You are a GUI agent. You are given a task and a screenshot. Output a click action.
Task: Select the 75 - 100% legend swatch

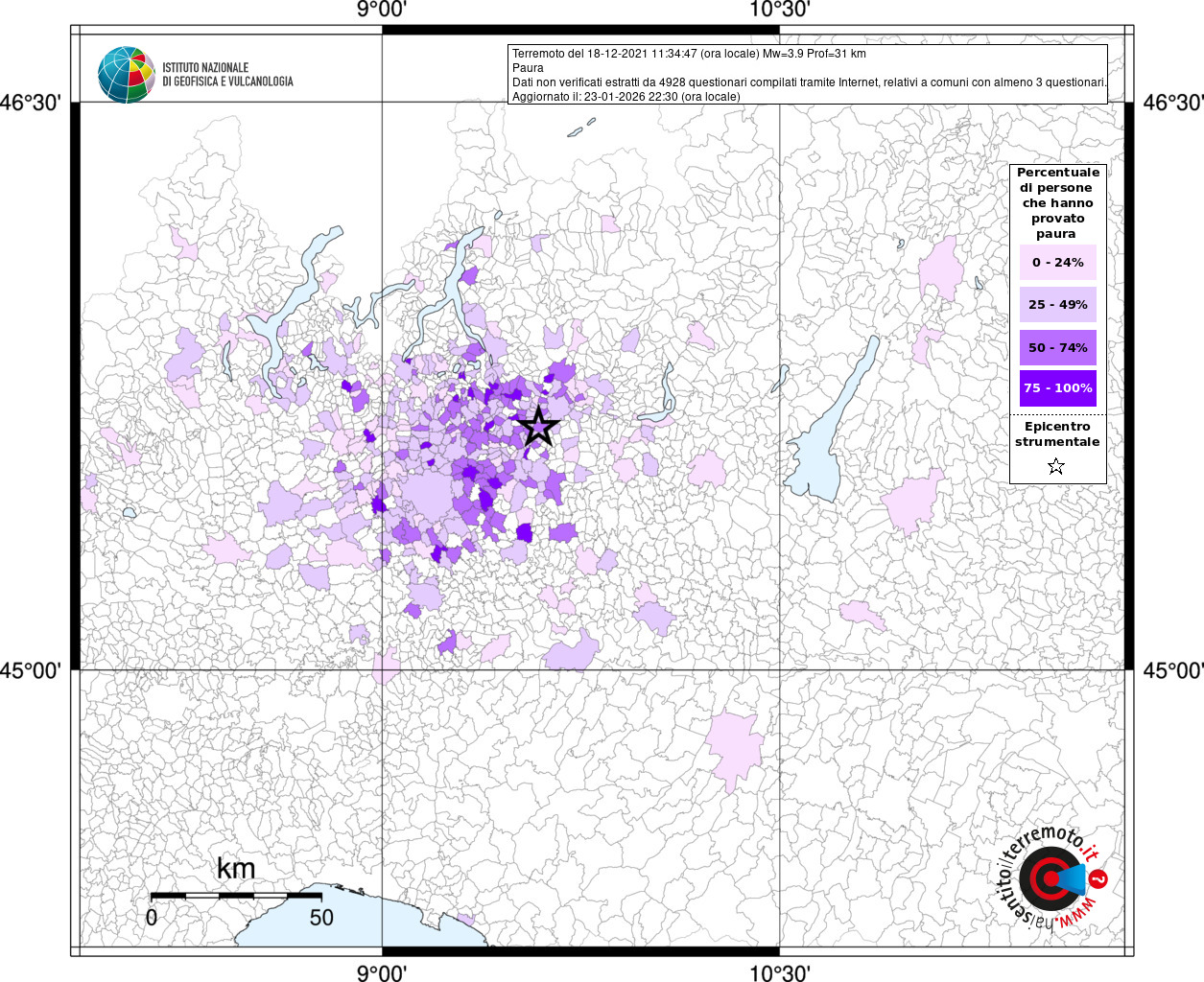point(1057,388)
